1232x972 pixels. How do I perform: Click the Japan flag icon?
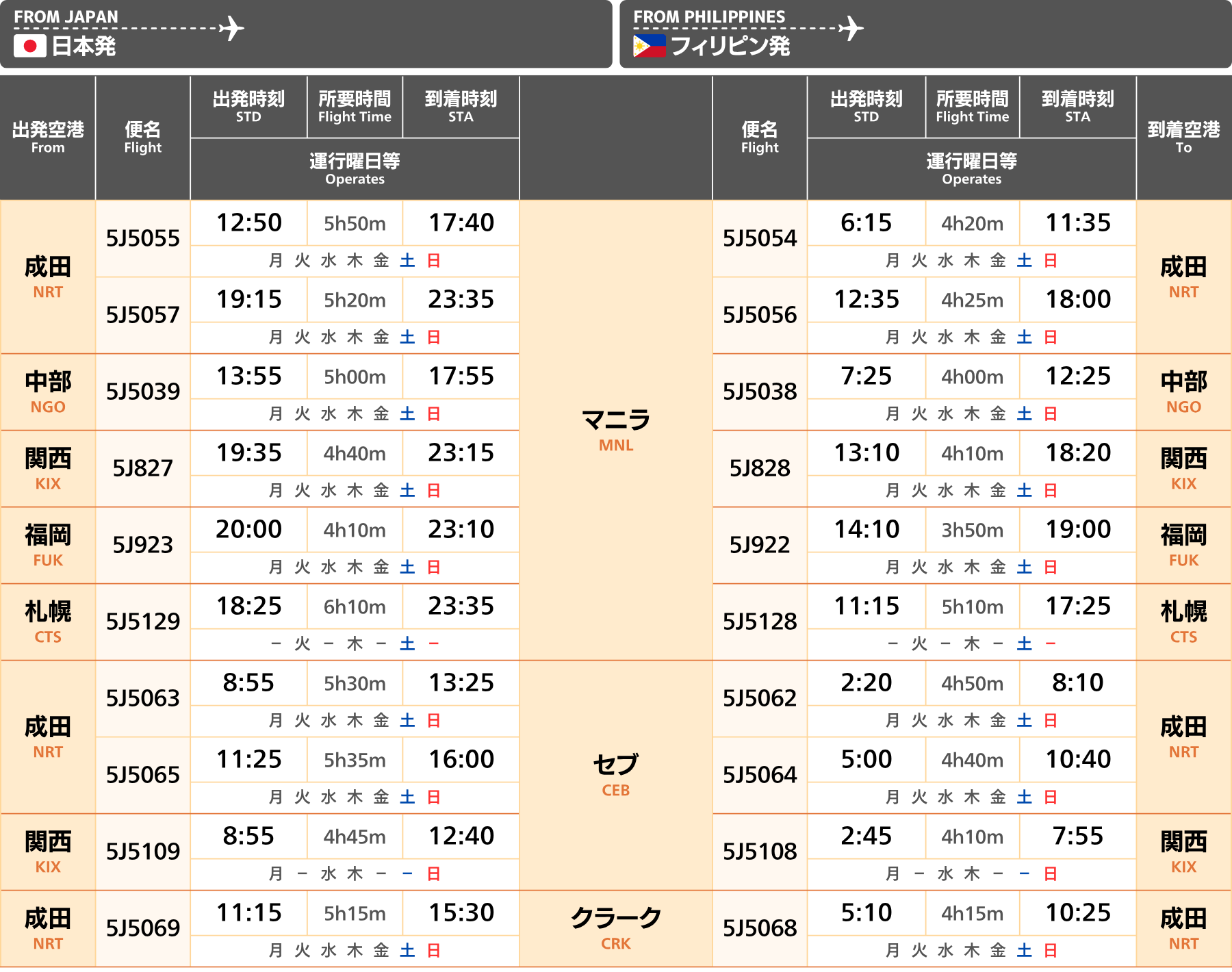click(30, 46)
